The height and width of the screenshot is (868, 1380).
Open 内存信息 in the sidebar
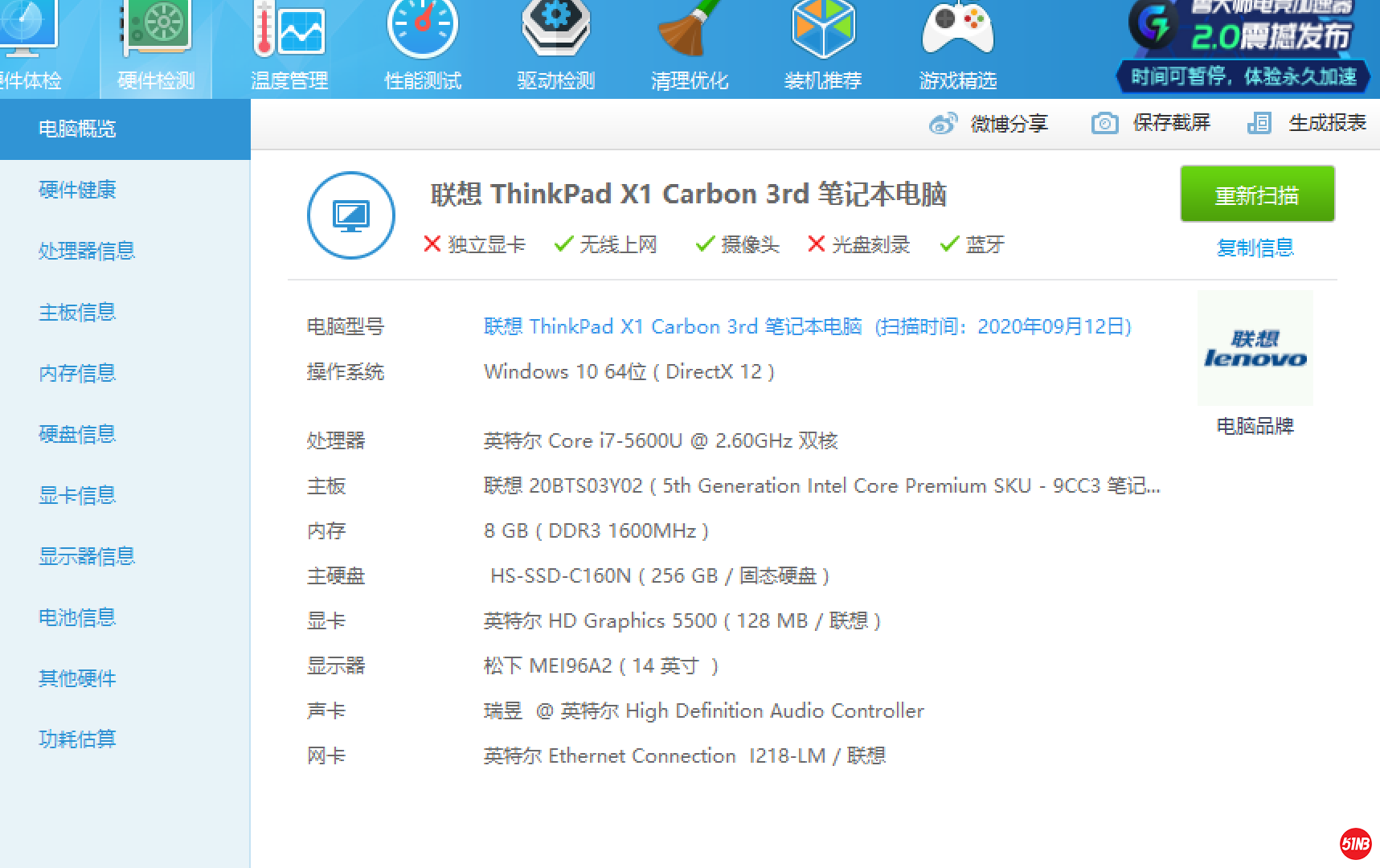point(77,373)
